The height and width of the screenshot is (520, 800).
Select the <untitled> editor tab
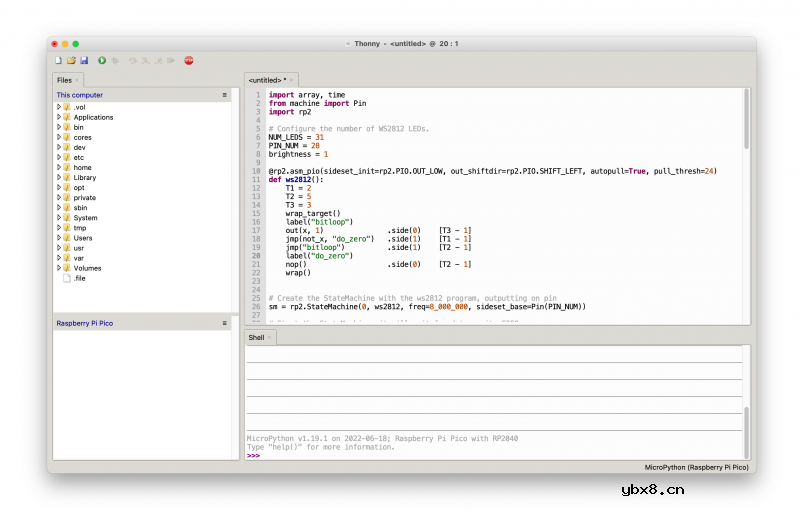click(267, 79)
